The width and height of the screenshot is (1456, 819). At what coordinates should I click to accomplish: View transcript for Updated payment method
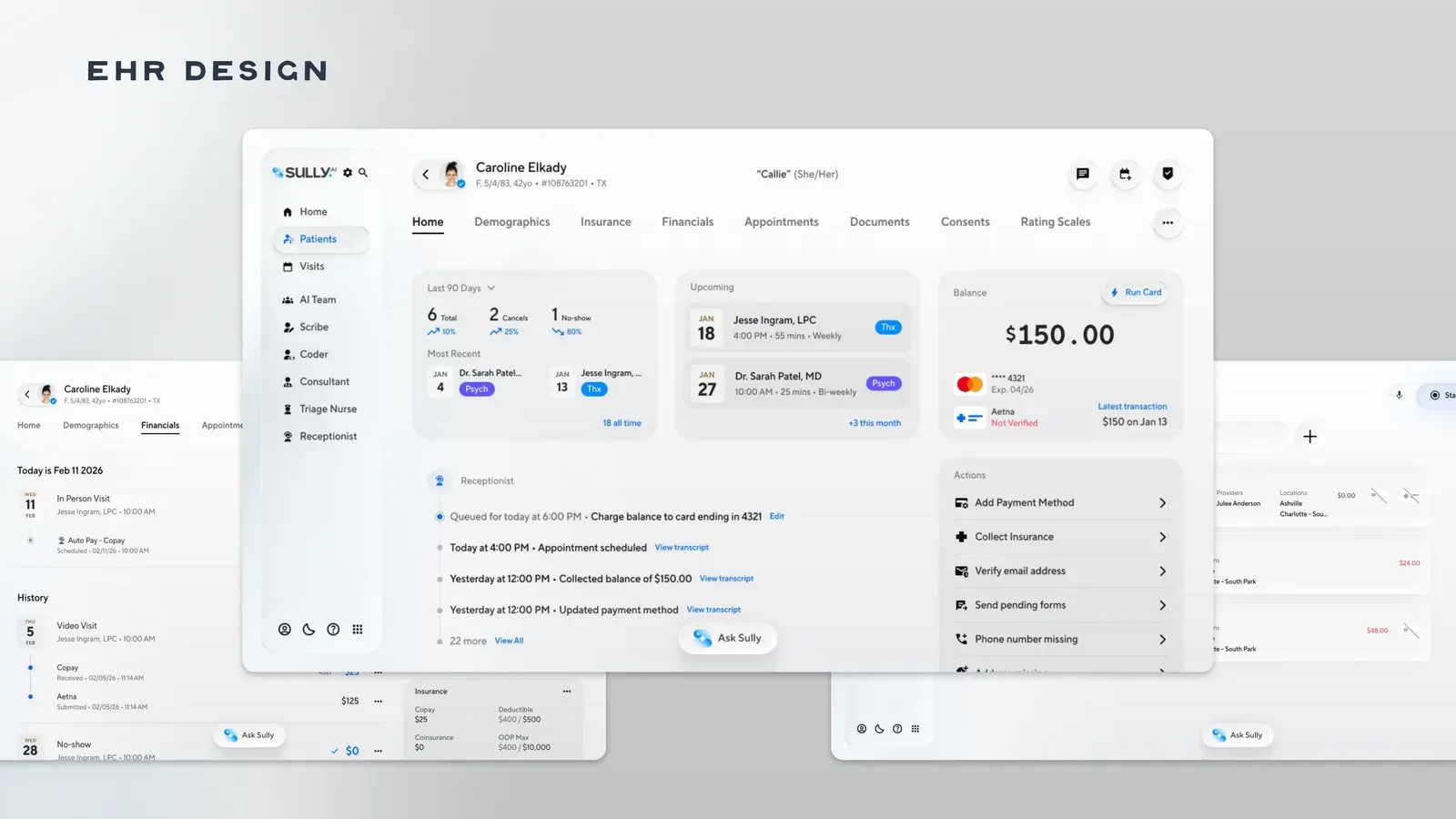pyautogui.click(x=713, y=610)
